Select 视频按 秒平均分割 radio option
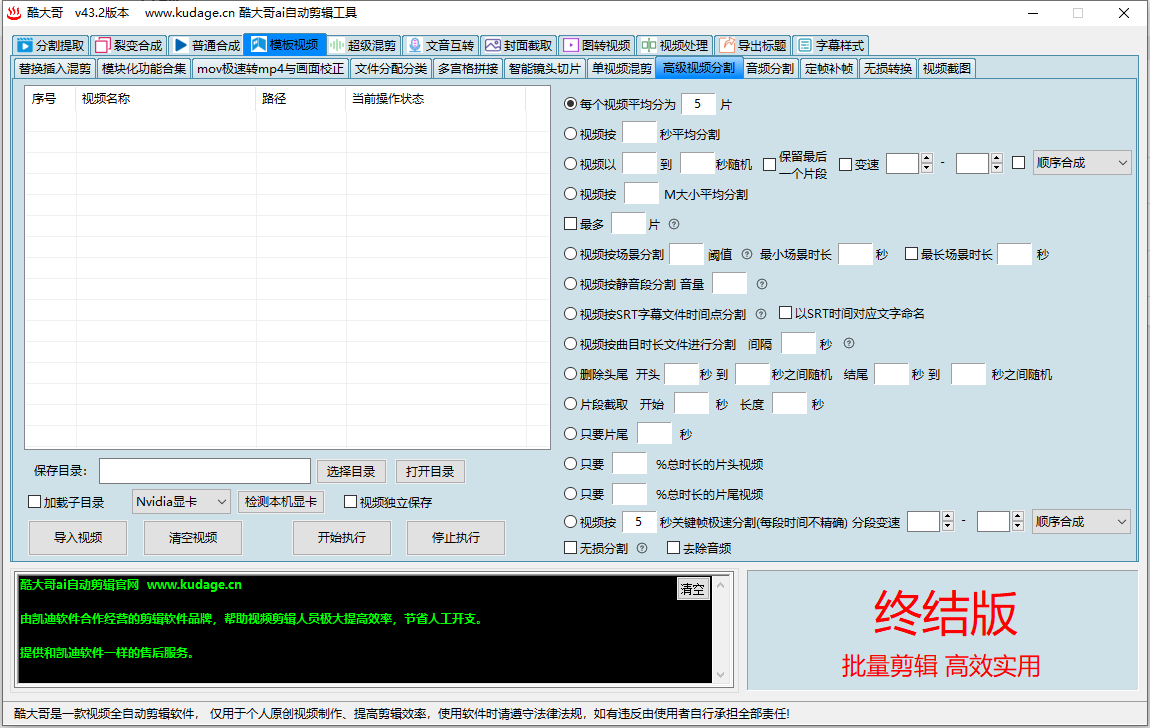The image size is (1150, 728). click(x=571, y=134)
